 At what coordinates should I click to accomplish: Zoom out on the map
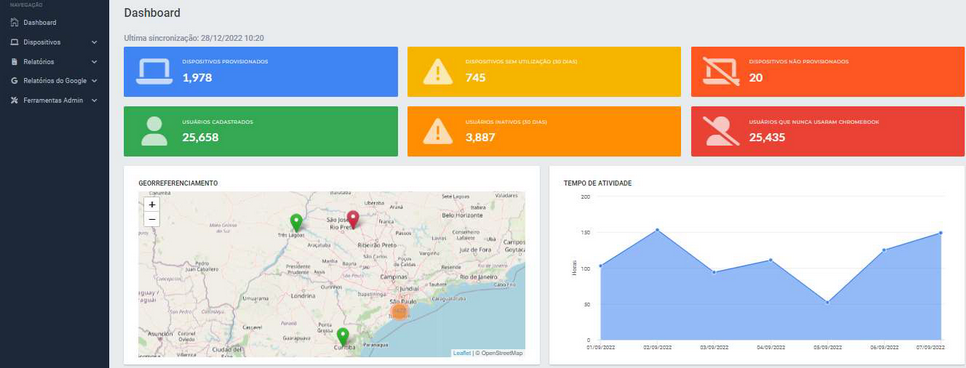pyautogui.click(x=152, y=219)
